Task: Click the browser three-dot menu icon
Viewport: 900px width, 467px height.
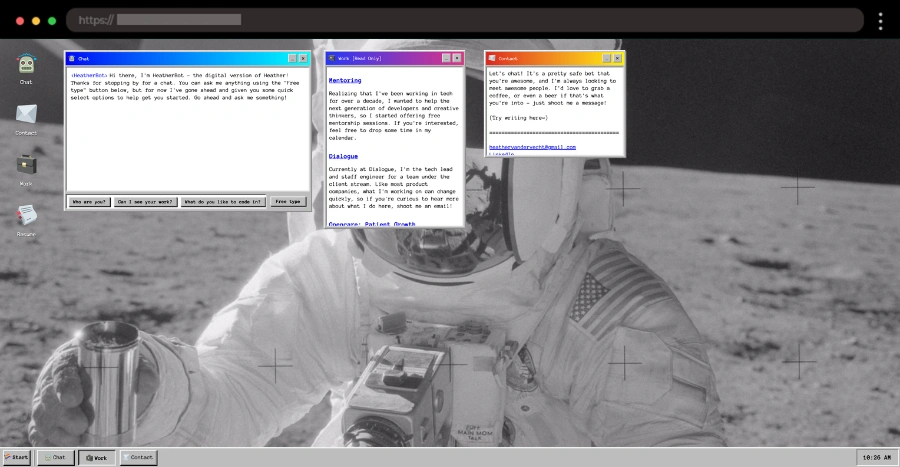Action: point(880,21)
